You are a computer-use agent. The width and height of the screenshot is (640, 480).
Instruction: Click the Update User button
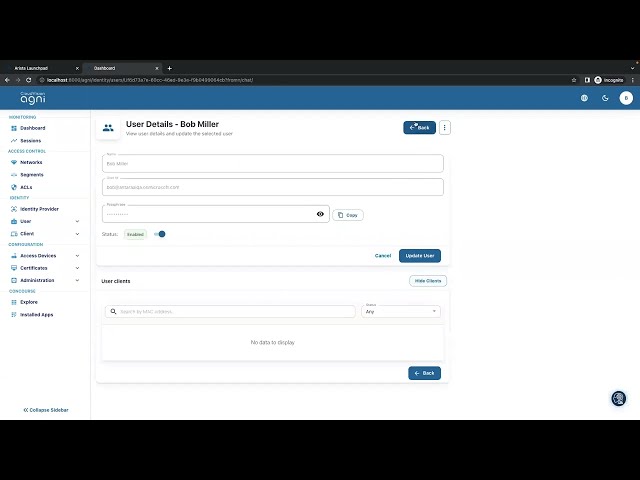[x=420, y=256]
